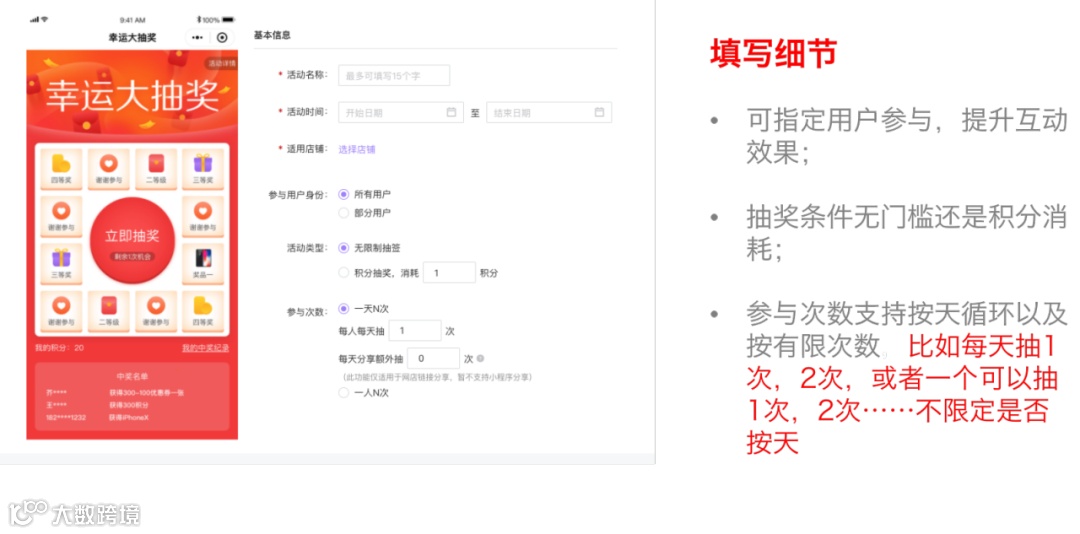Click 每天分享额外抽 count input
The width and height of the screenshot is (1080, 534).
[433, 358]
